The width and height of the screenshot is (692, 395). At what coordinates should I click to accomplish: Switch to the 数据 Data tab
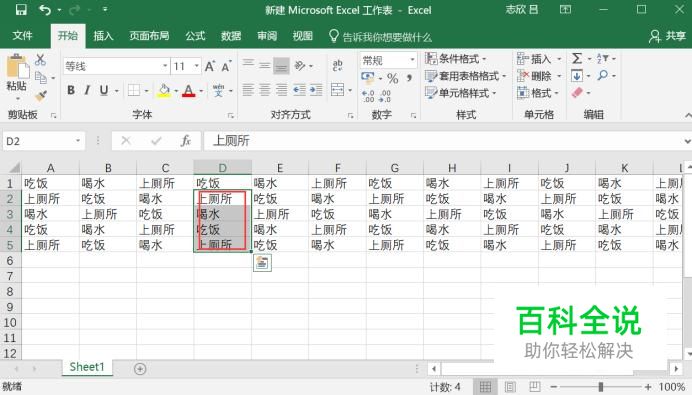point(231,36)
